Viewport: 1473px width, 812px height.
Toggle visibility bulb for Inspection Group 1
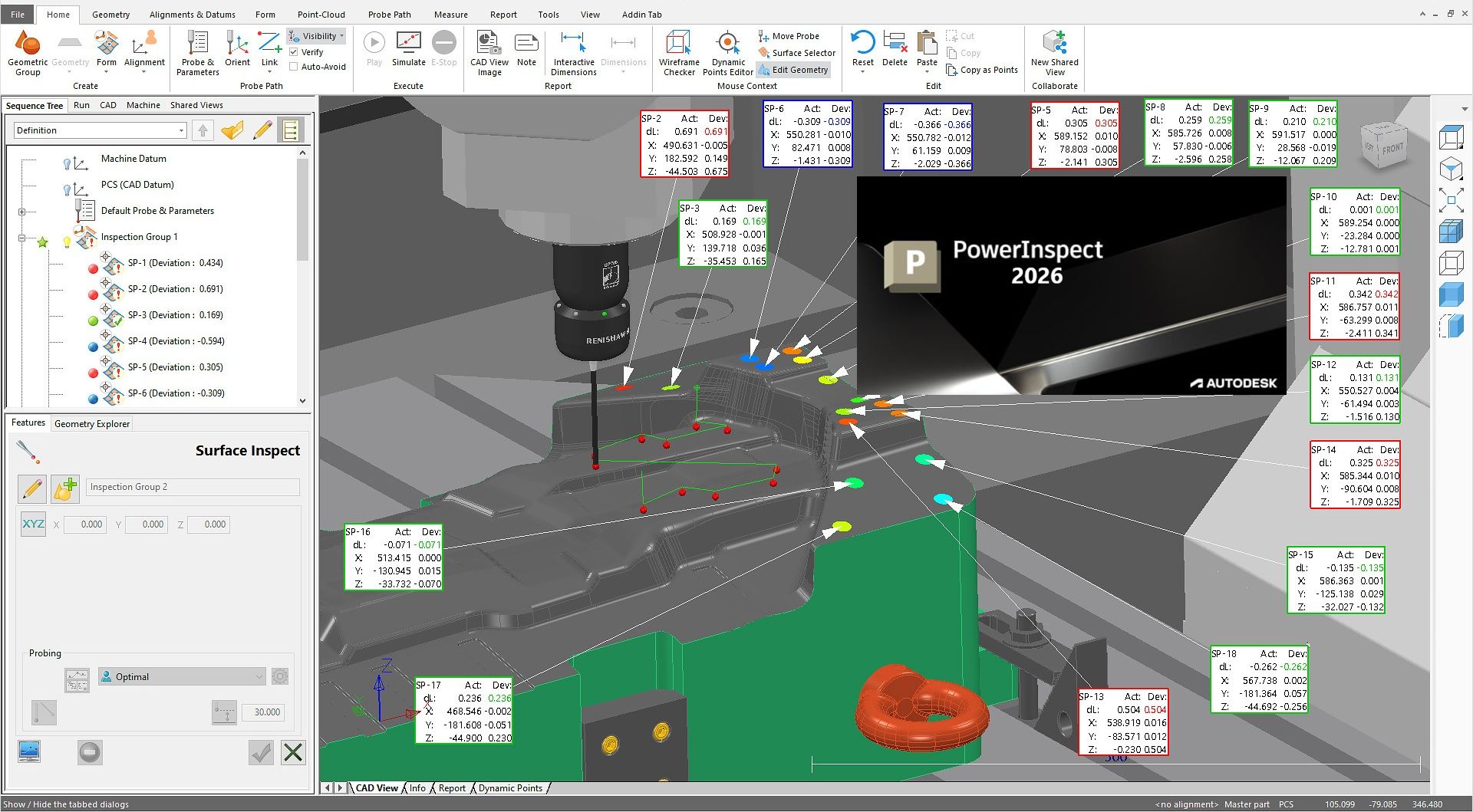pyautogui.click(x=67, y=242)
